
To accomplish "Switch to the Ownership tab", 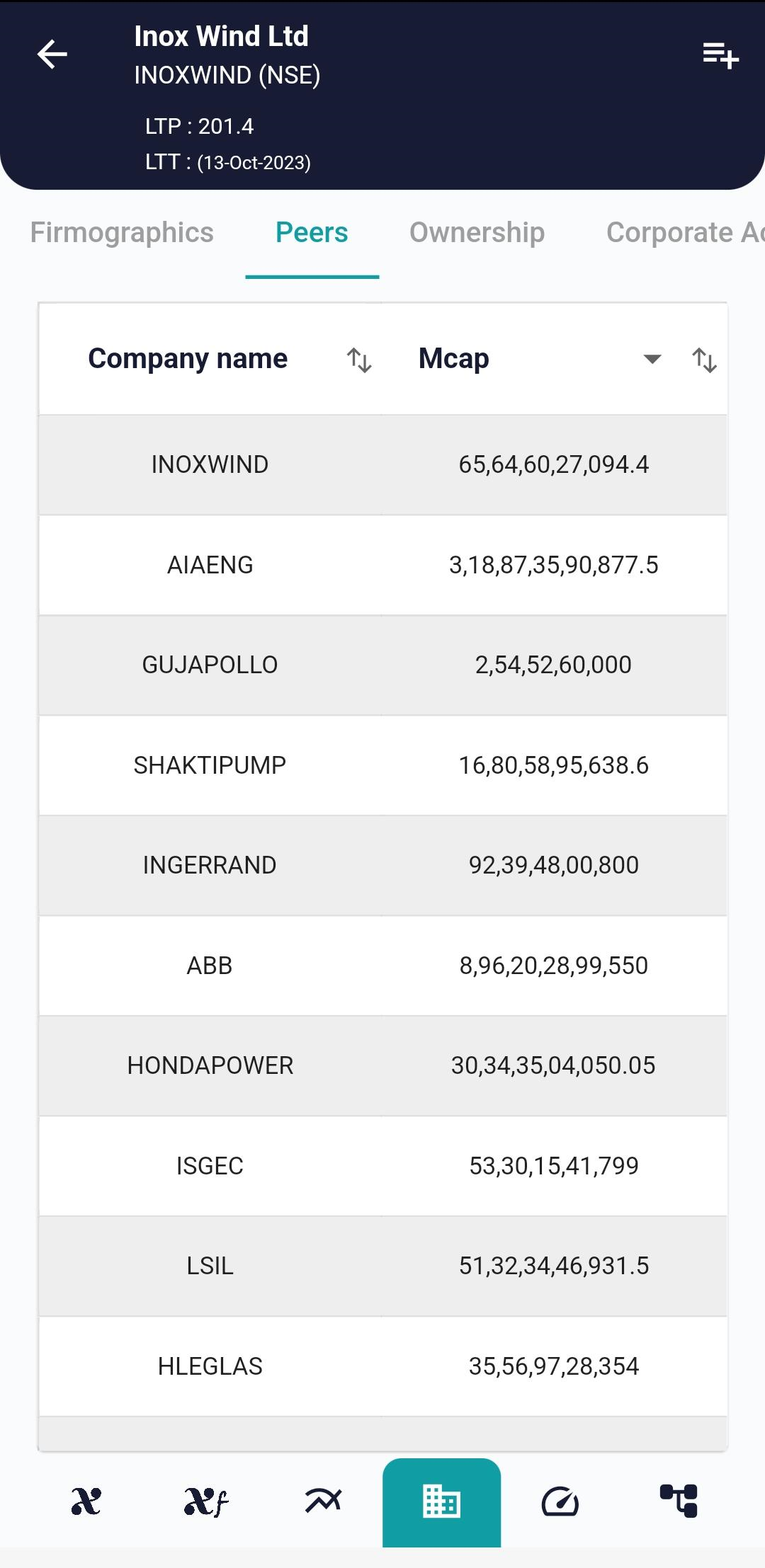I will (x=477, y=233).
